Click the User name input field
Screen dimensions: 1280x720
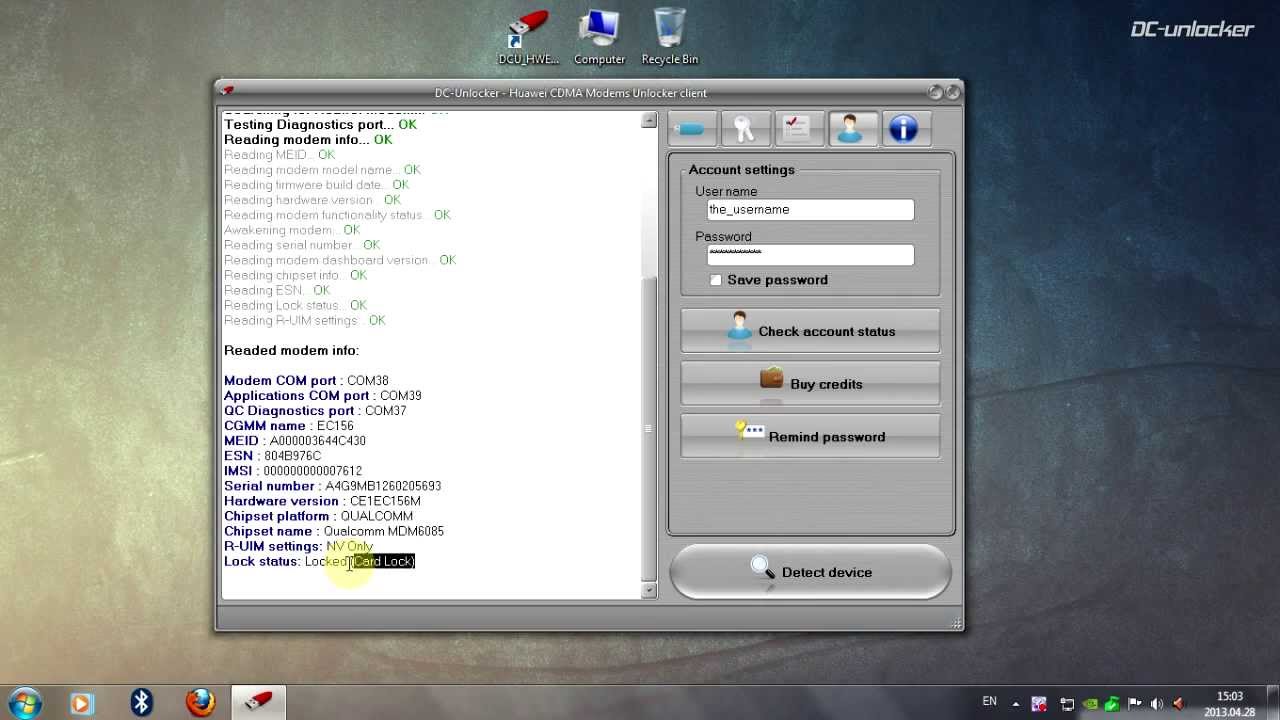coord(810,210)
